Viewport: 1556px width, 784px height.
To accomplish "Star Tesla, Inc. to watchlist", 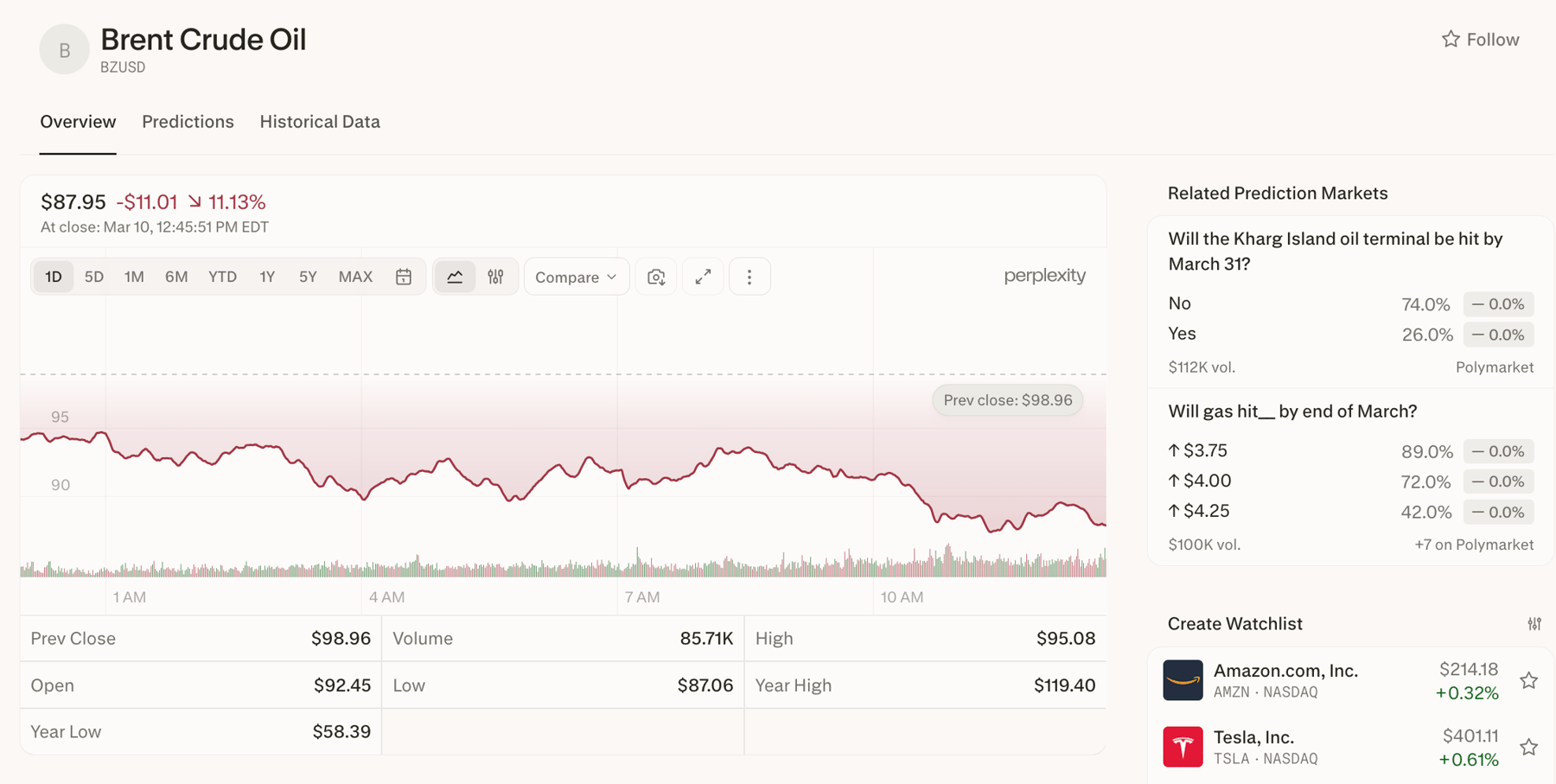I will (1529, 747).
